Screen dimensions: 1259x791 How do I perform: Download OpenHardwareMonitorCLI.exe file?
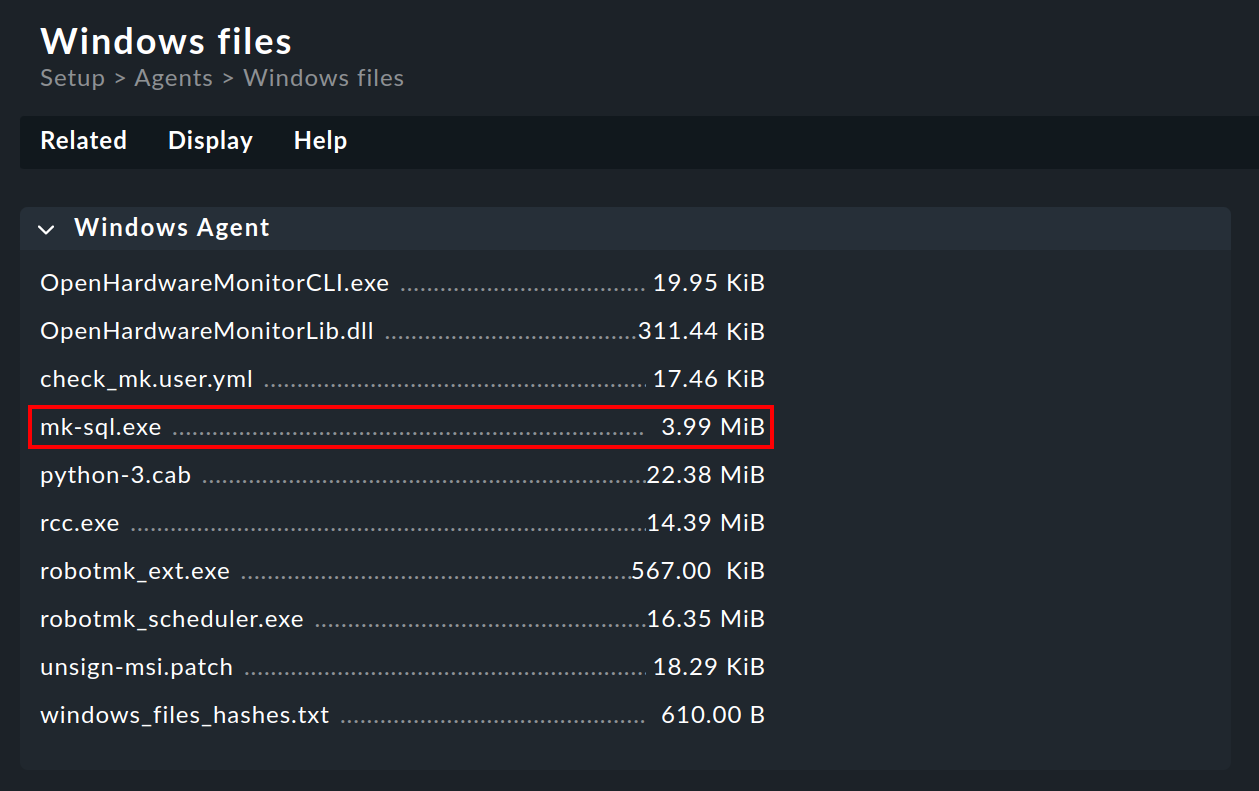pos(214,283)
